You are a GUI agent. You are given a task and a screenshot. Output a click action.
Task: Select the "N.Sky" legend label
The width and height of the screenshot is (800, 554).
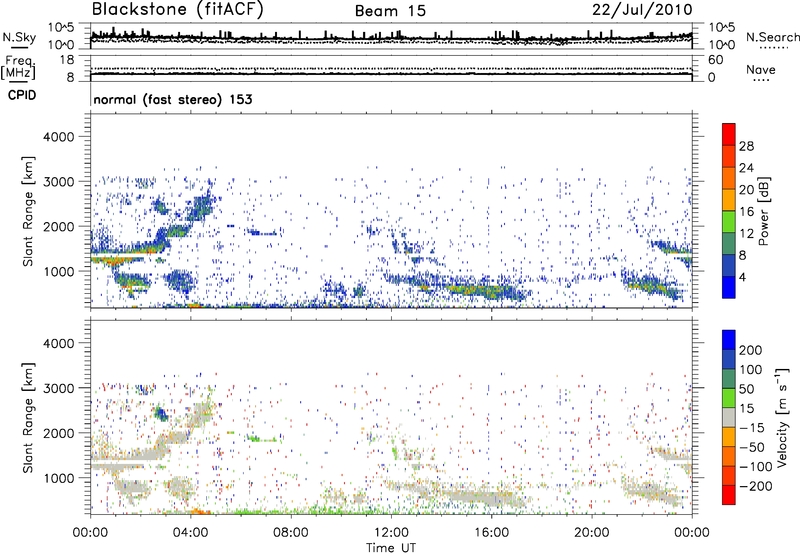coord(19,37)
